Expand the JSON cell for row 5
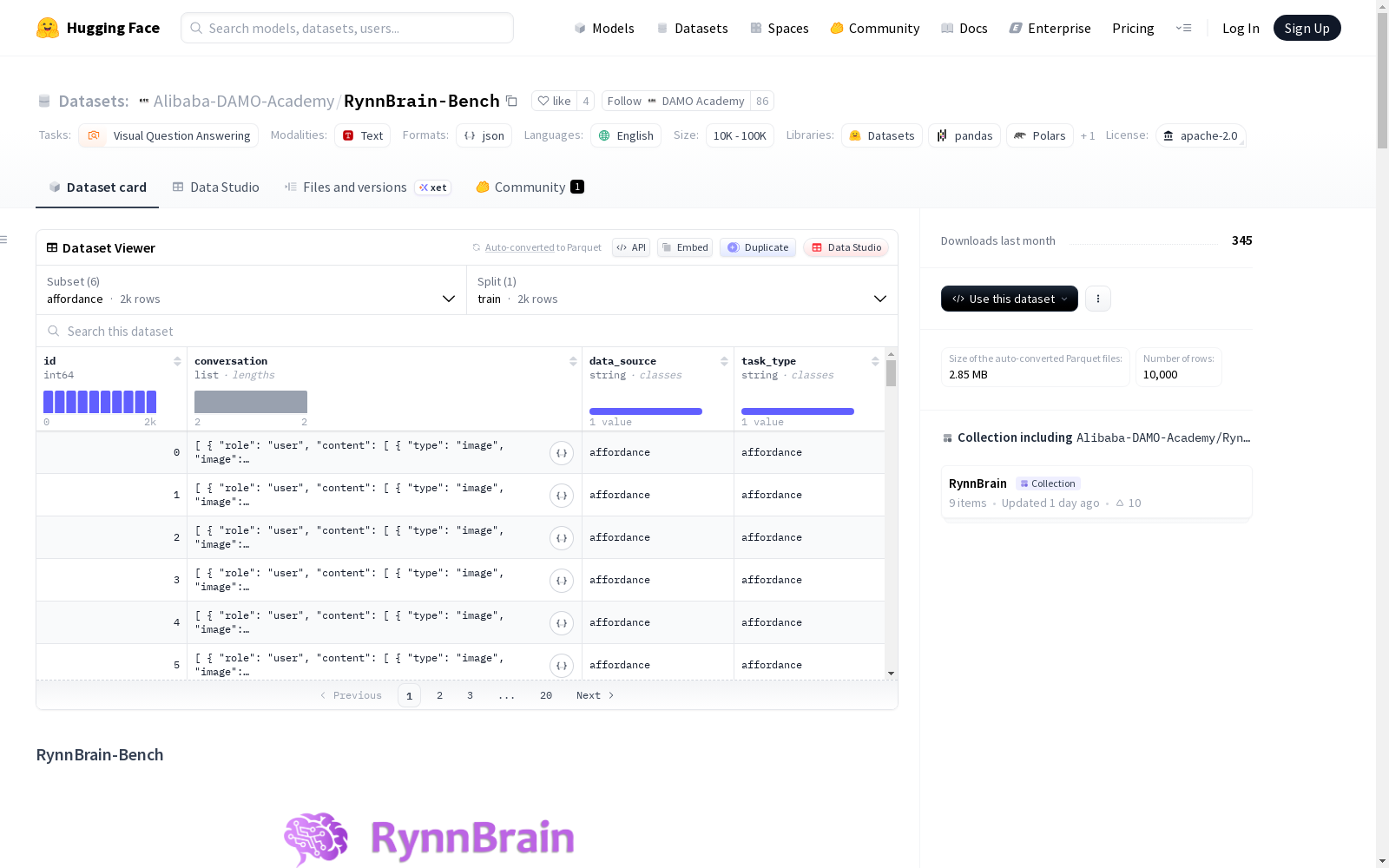1389x868 pixels. tap(562, 666)
